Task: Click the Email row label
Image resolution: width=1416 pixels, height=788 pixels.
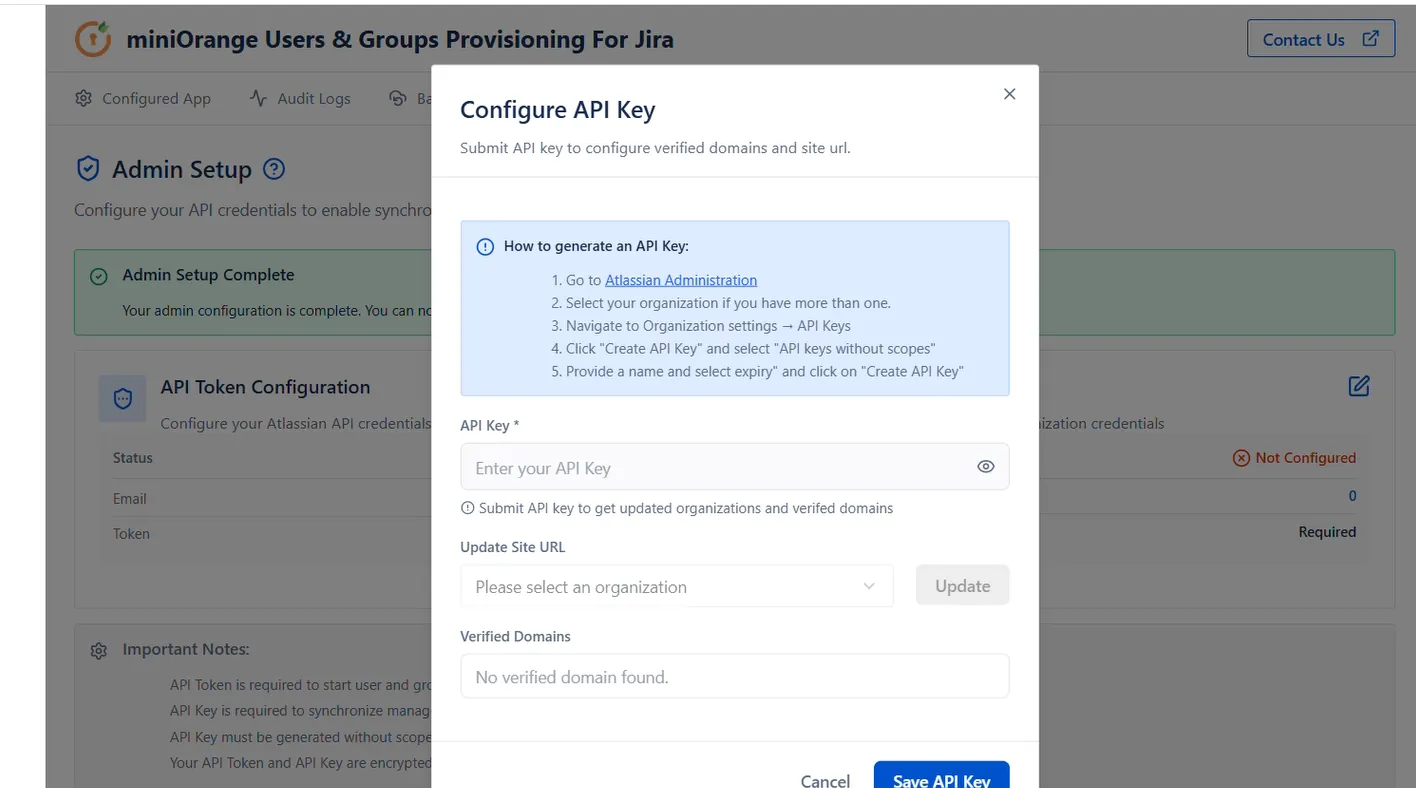Action: pyautogui.click(x=130, y=499)
